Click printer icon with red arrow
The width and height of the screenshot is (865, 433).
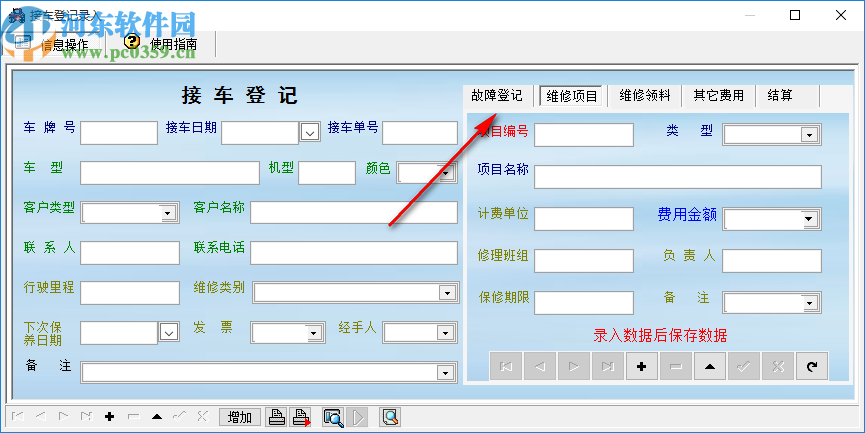click(x=301, y=418)
